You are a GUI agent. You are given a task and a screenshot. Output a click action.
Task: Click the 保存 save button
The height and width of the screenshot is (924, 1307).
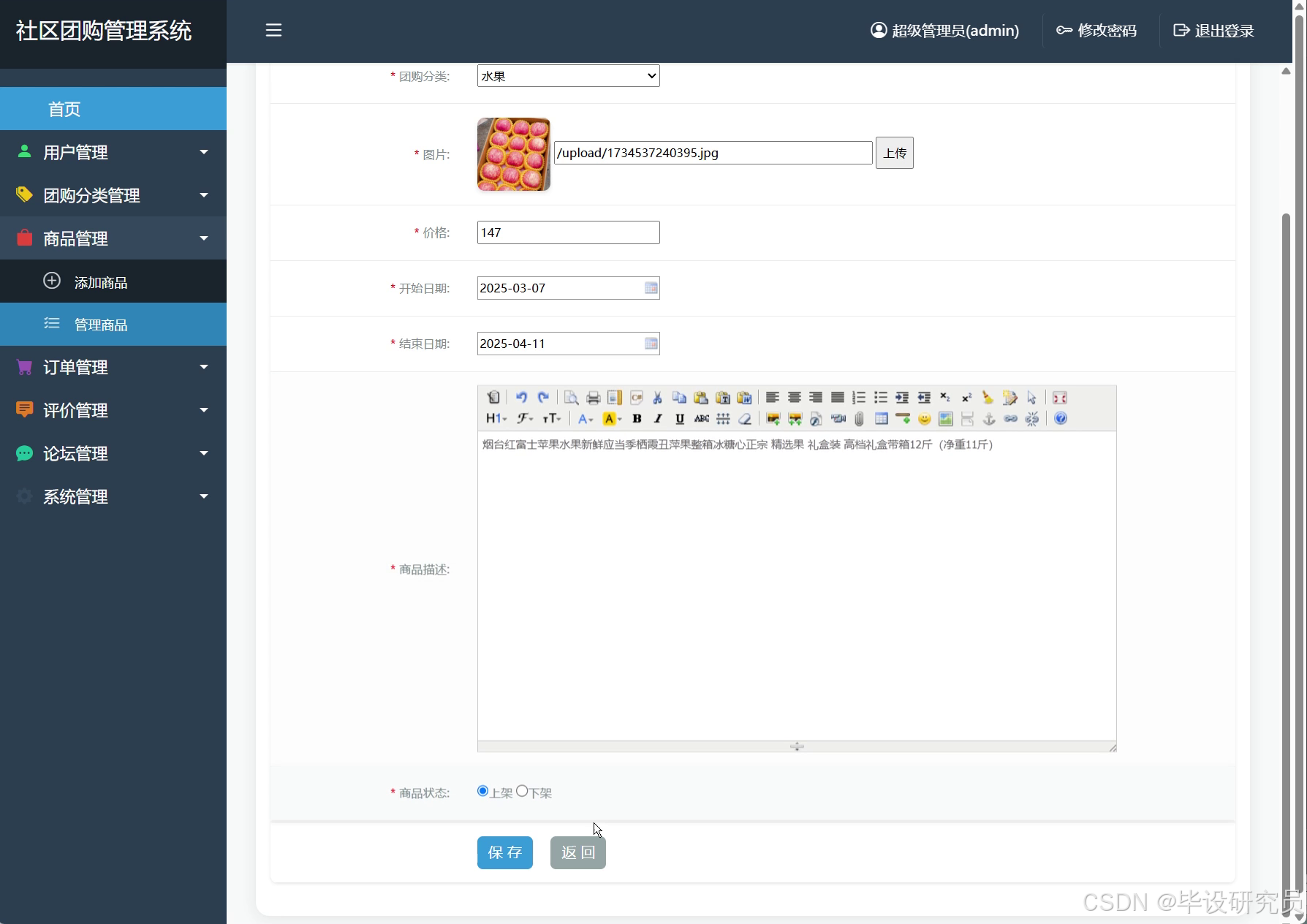click(505, 852)
